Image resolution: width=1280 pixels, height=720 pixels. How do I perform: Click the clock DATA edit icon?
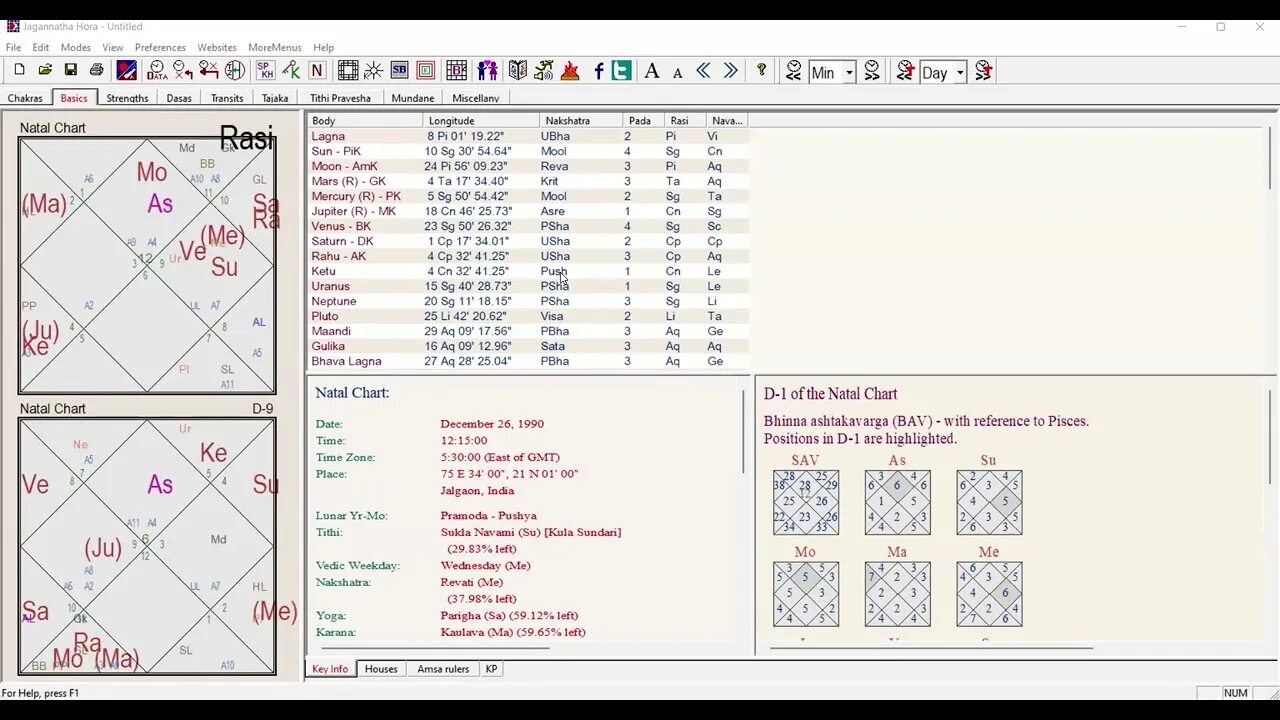[x=157, y=70]
